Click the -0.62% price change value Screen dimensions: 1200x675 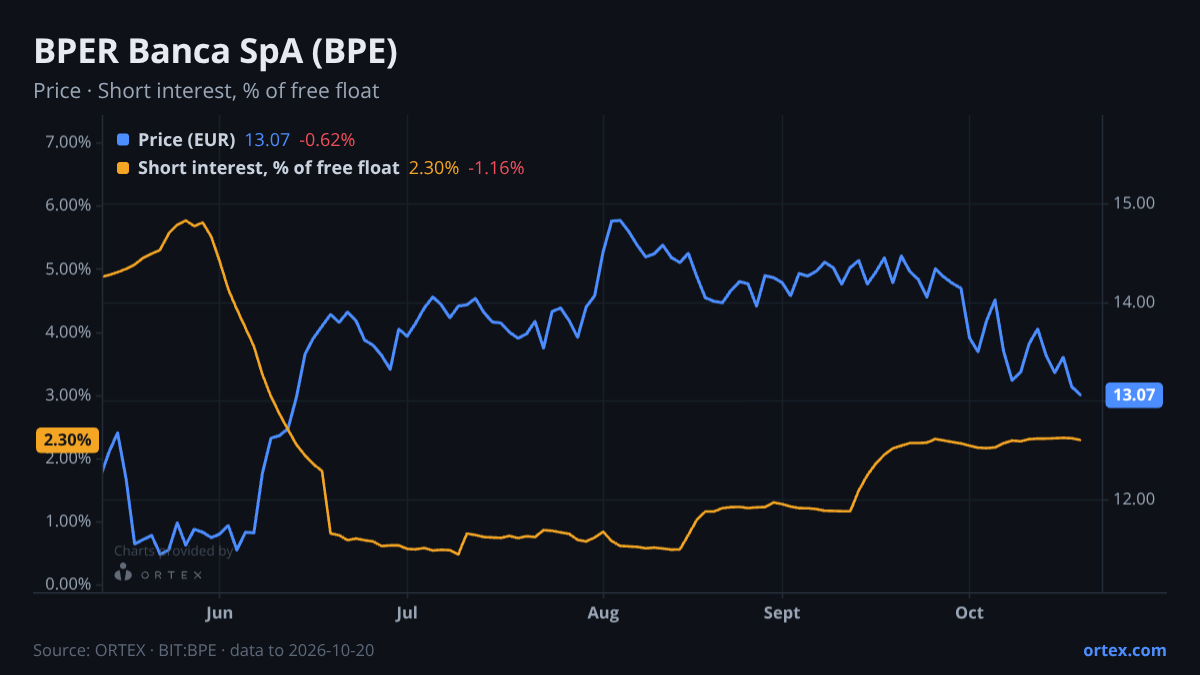(x=327, y=140)
